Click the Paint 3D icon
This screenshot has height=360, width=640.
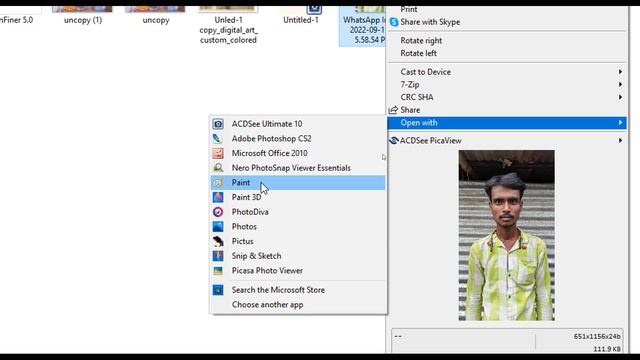(218, 197)
